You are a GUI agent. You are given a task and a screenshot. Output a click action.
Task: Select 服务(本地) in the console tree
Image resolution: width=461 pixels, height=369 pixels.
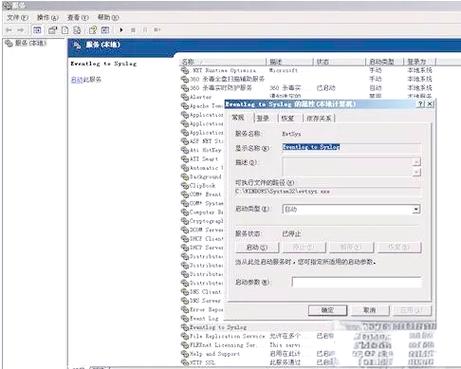26,43
